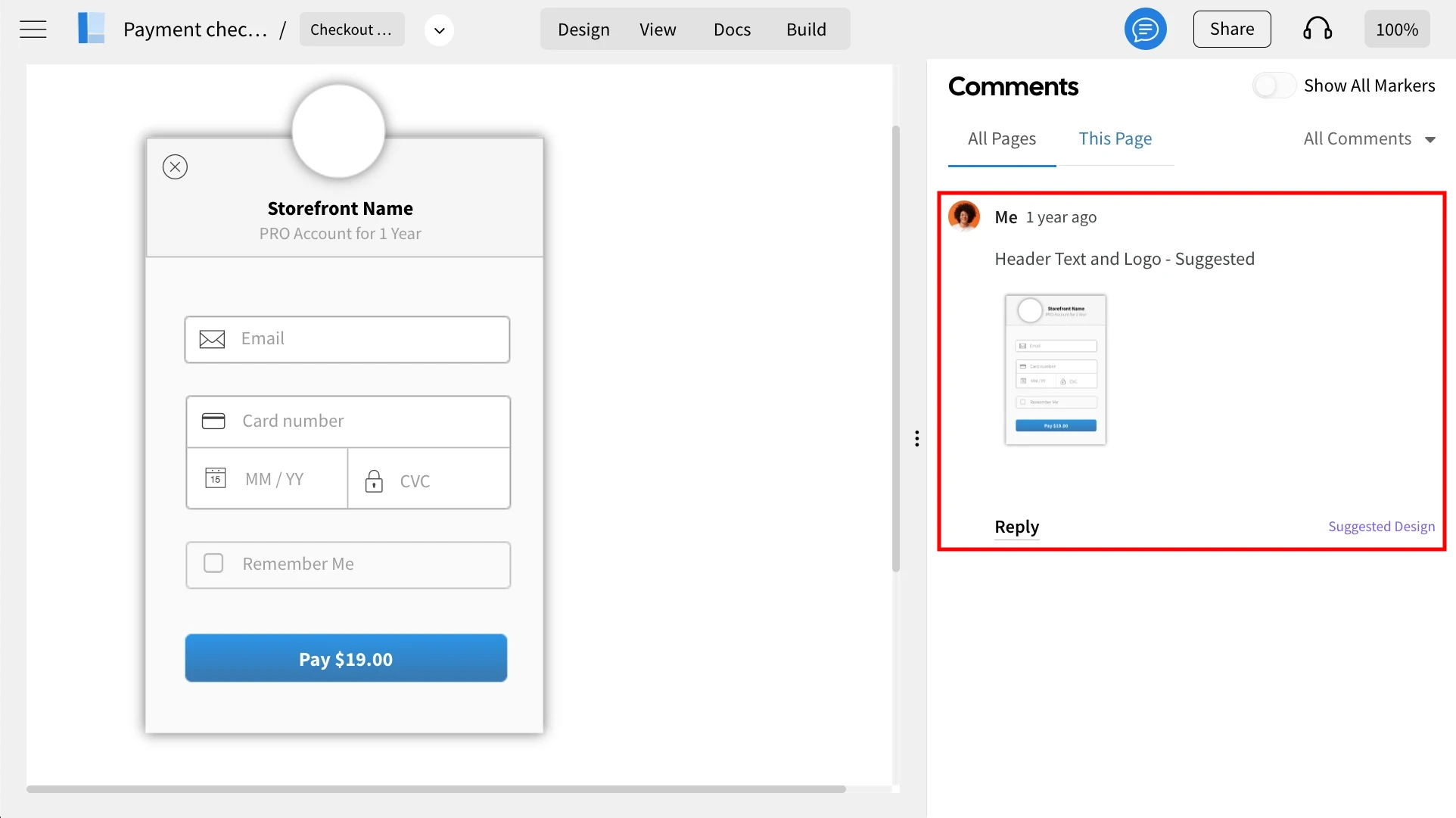Toggle Show All Markers switch
This screenshot has width=1456, height=818.
pyautogui.click(x=1274, y=86)
